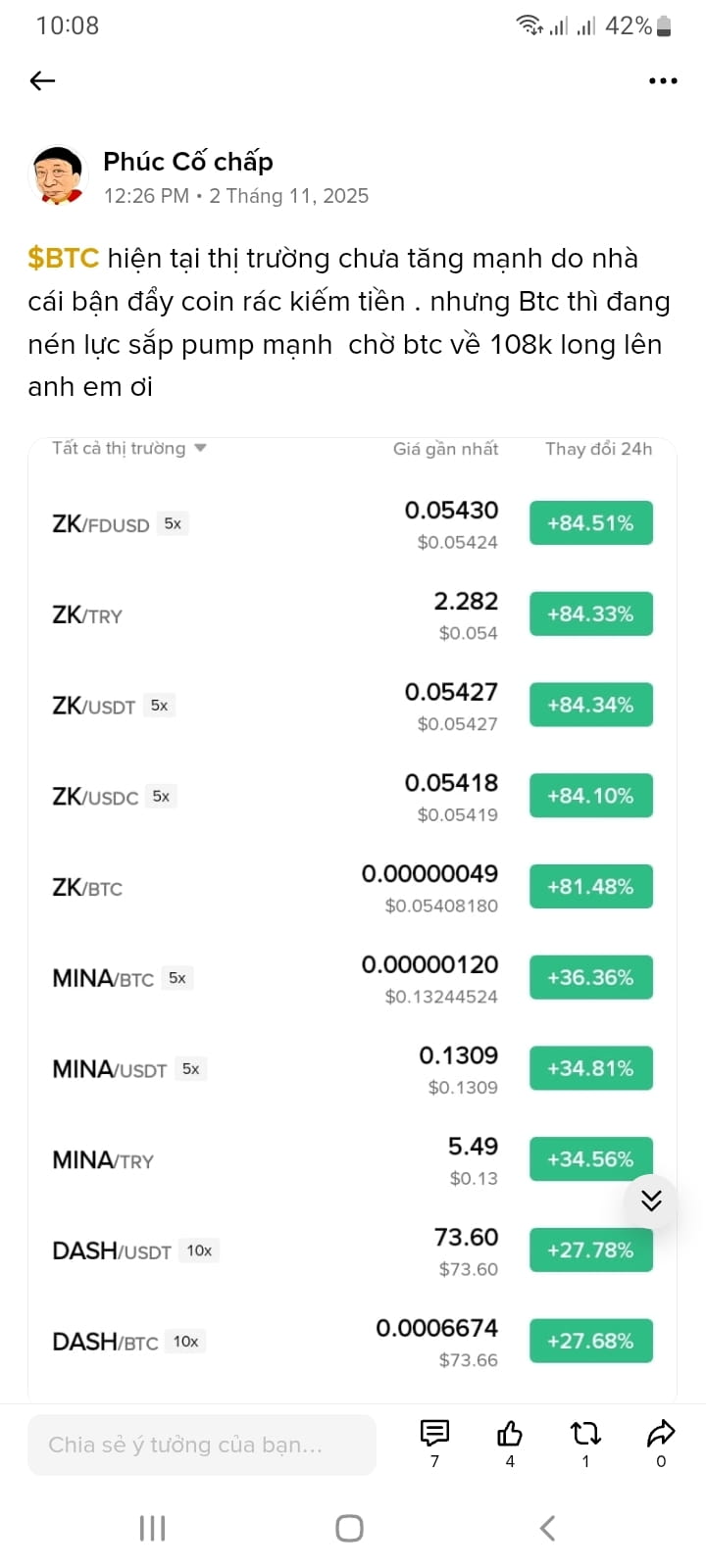Tap Android recent apps navigation icon
The width and height of the screenshot is (706, 1568).
pyautogui.click(x=152, y=1527)
